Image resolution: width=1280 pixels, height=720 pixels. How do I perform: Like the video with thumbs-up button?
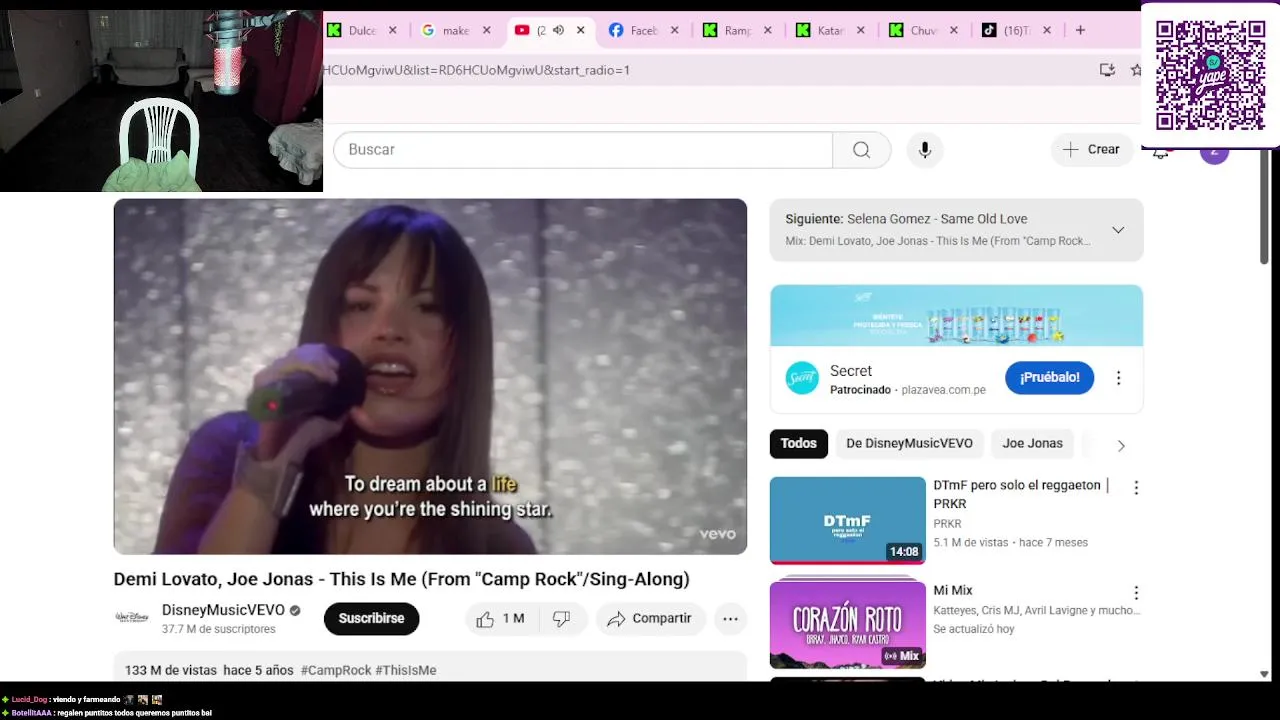(502, 619)
